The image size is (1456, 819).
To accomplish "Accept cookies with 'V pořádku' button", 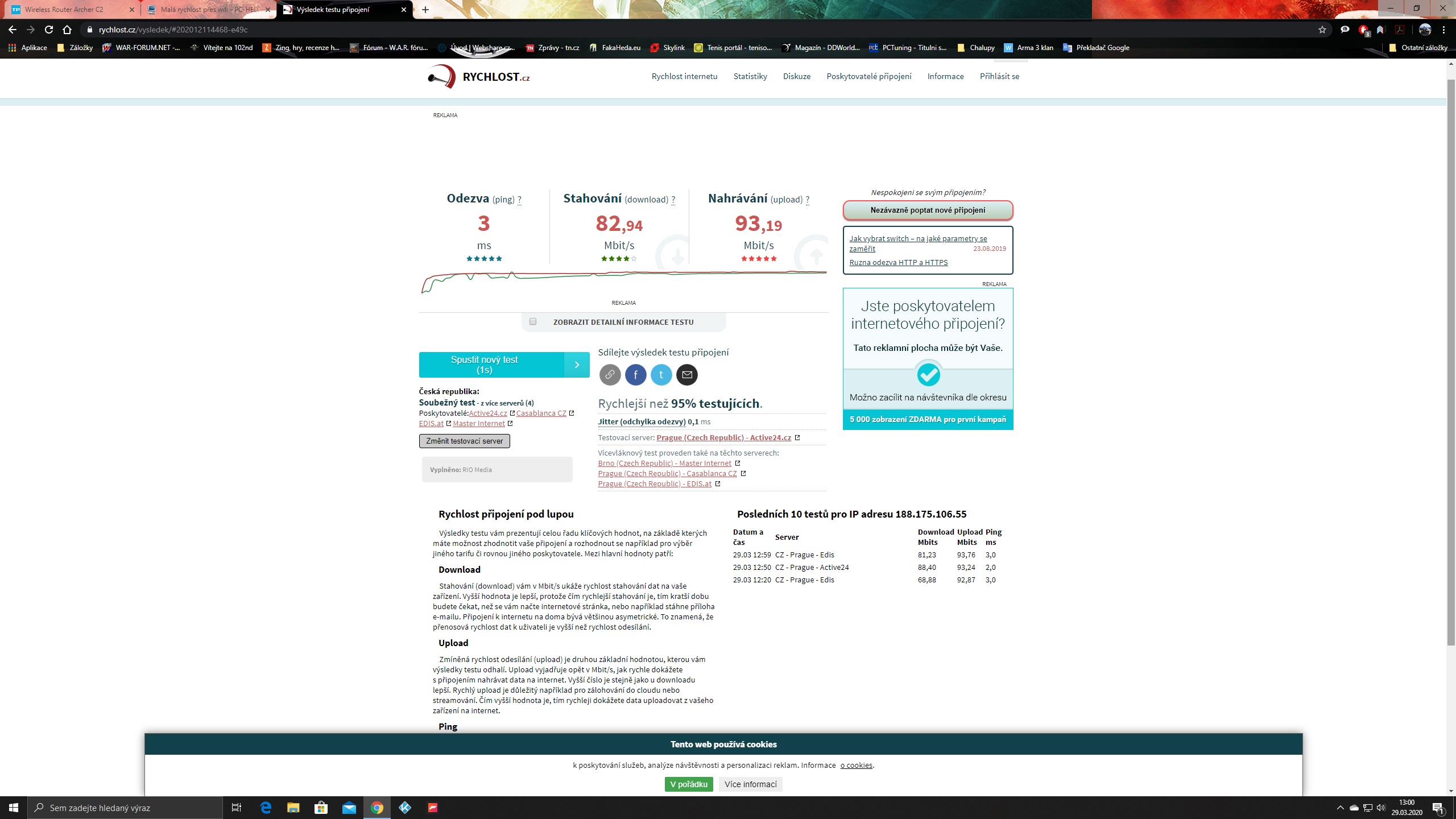I will point(688,784).
